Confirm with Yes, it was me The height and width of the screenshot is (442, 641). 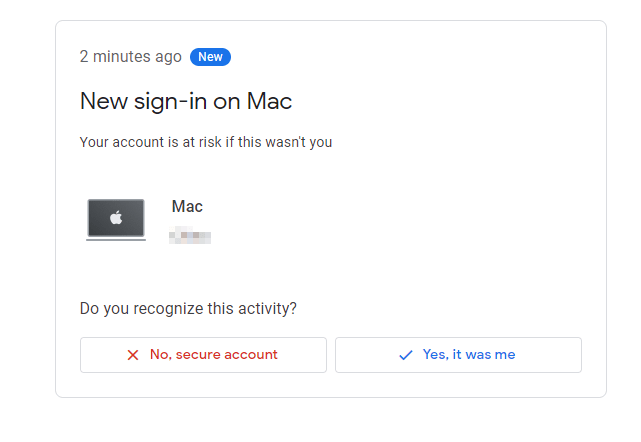[458, 355]
